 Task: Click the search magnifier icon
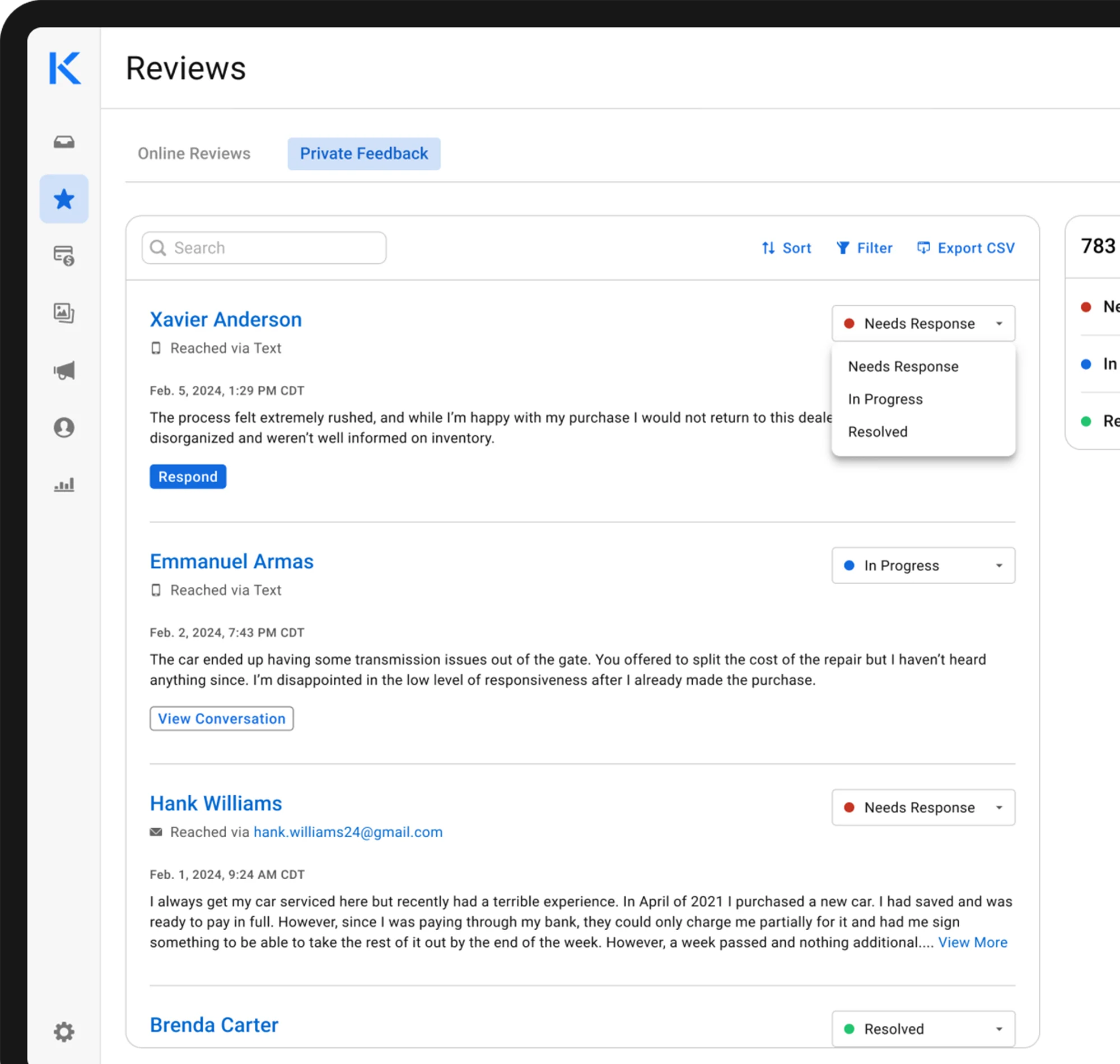[x=158, y=248]
